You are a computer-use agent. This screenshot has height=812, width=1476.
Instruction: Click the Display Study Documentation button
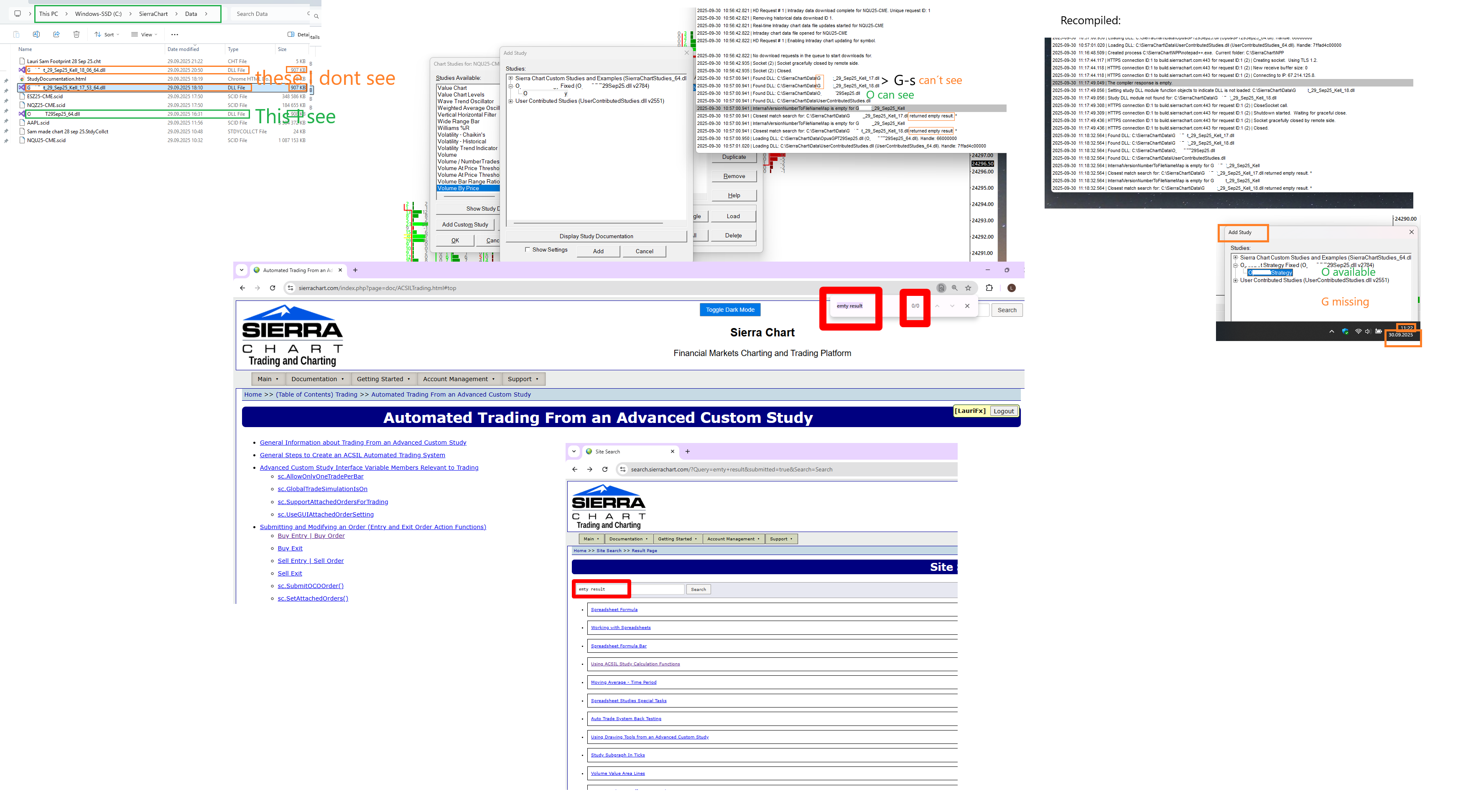pyautogui.click(x=596, y=236)
